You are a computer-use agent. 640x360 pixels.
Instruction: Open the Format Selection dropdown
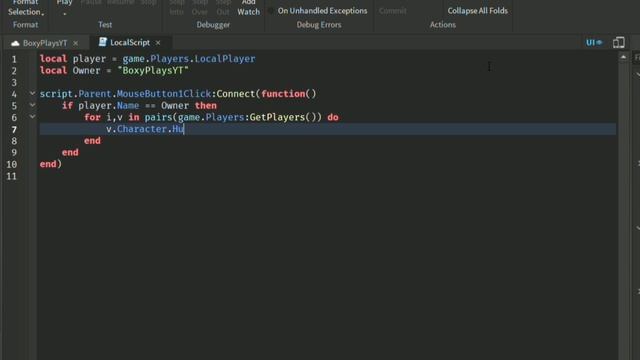click(25, 8)
